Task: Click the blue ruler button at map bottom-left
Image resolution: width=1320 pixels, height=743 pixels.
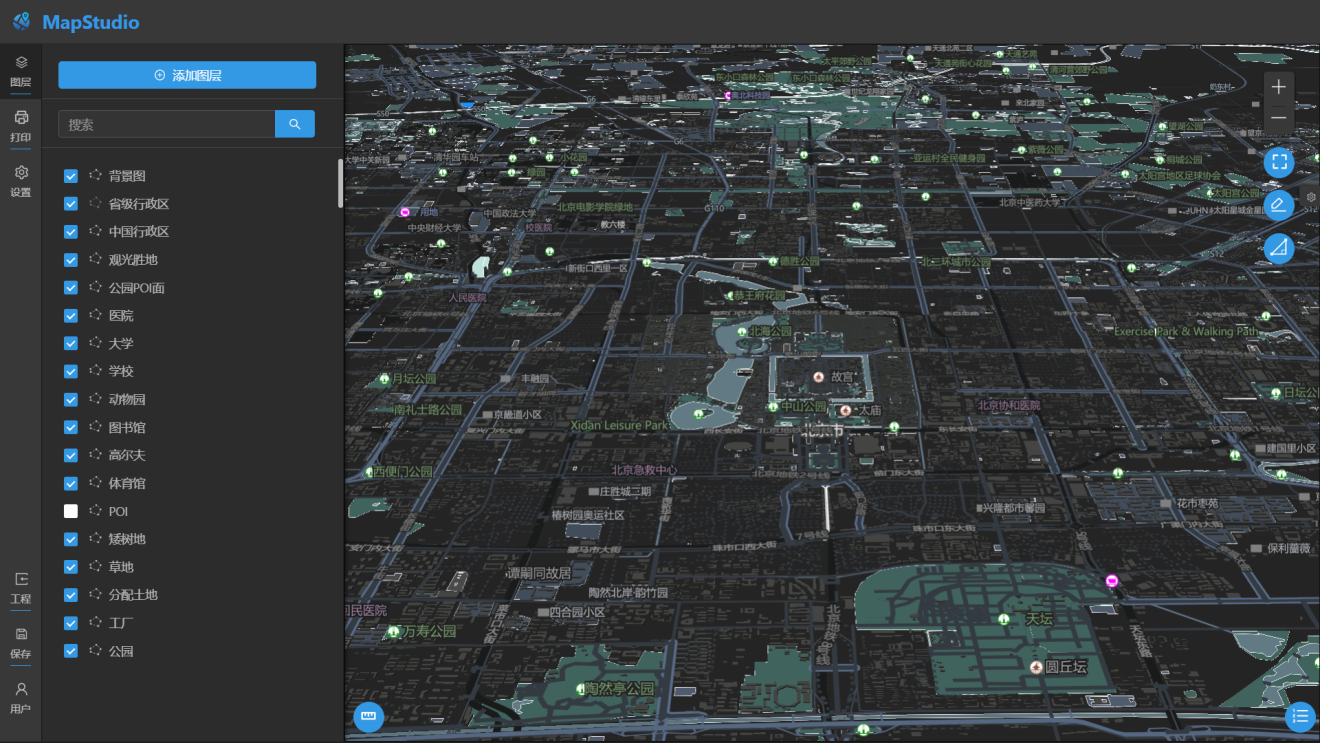Action: 369,716
